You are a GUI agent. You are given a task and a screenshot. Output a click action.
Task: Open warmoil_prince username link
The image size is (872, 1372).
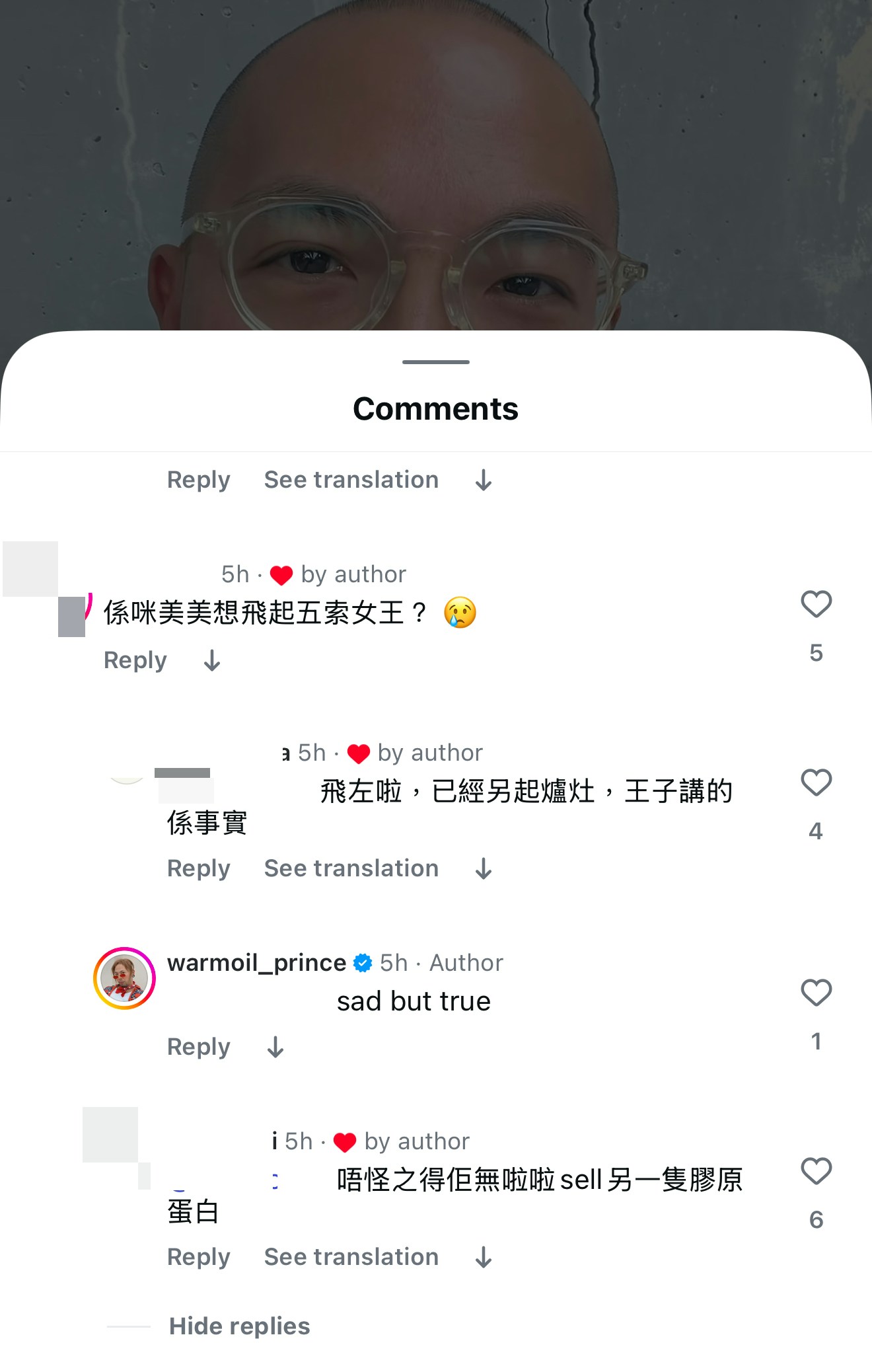pos(256,963)
